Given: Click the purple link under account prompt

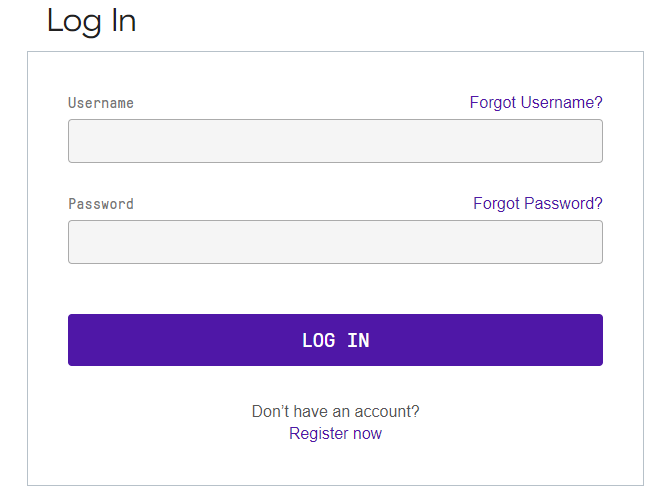Looking at the screenshot, I should pos(335,434).
